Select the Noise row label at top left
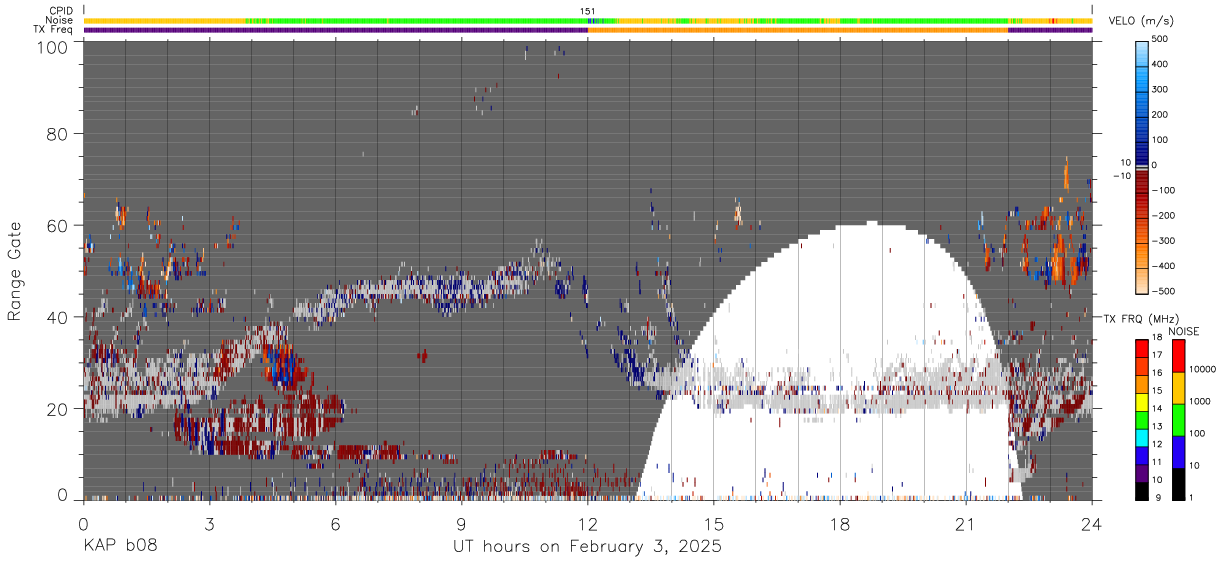 59,20
